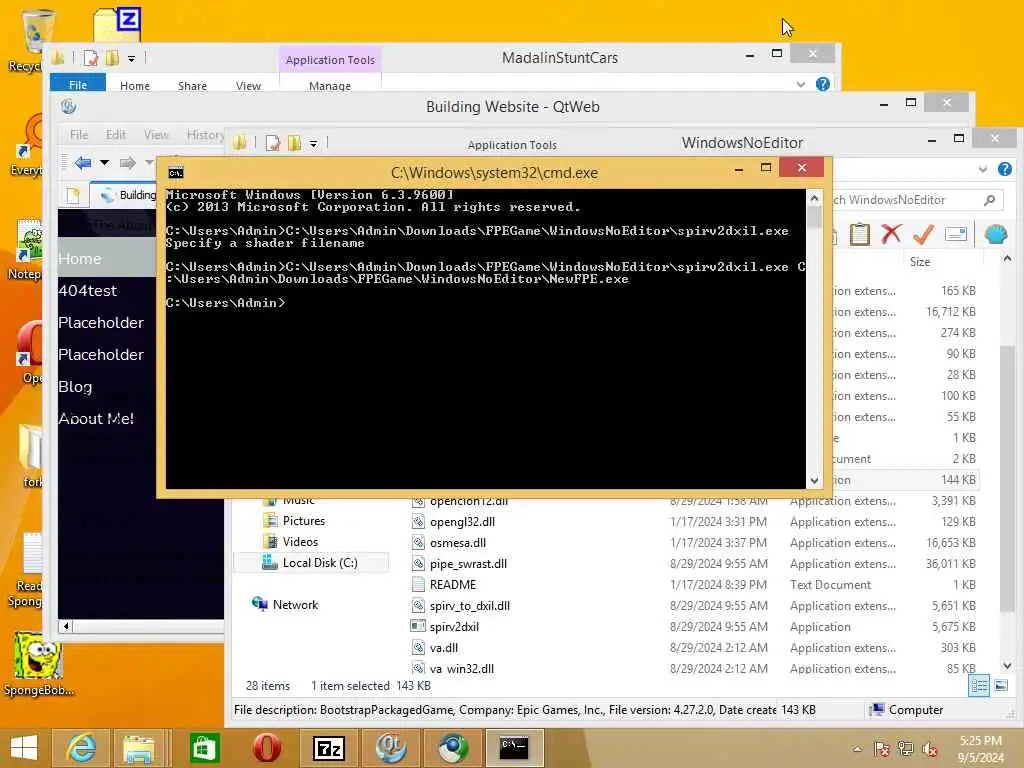Click the blue shell icon in WindowsNoEditor toolbar
Screen dimensions: 1024x768
[x=996, y=234]
